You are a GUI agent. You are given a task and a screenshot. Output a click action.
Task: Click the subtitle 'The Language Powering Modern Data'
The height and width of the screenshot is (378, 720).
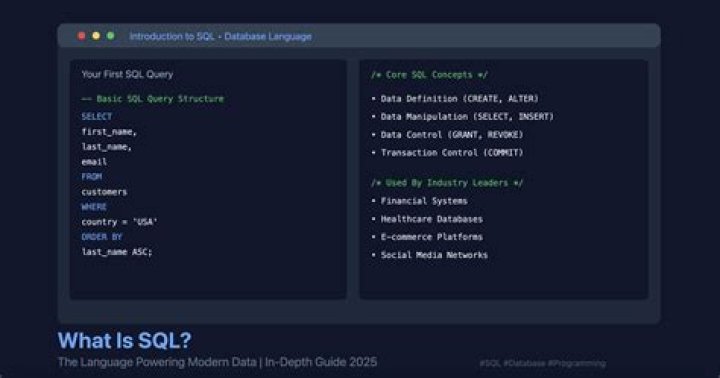157,362
